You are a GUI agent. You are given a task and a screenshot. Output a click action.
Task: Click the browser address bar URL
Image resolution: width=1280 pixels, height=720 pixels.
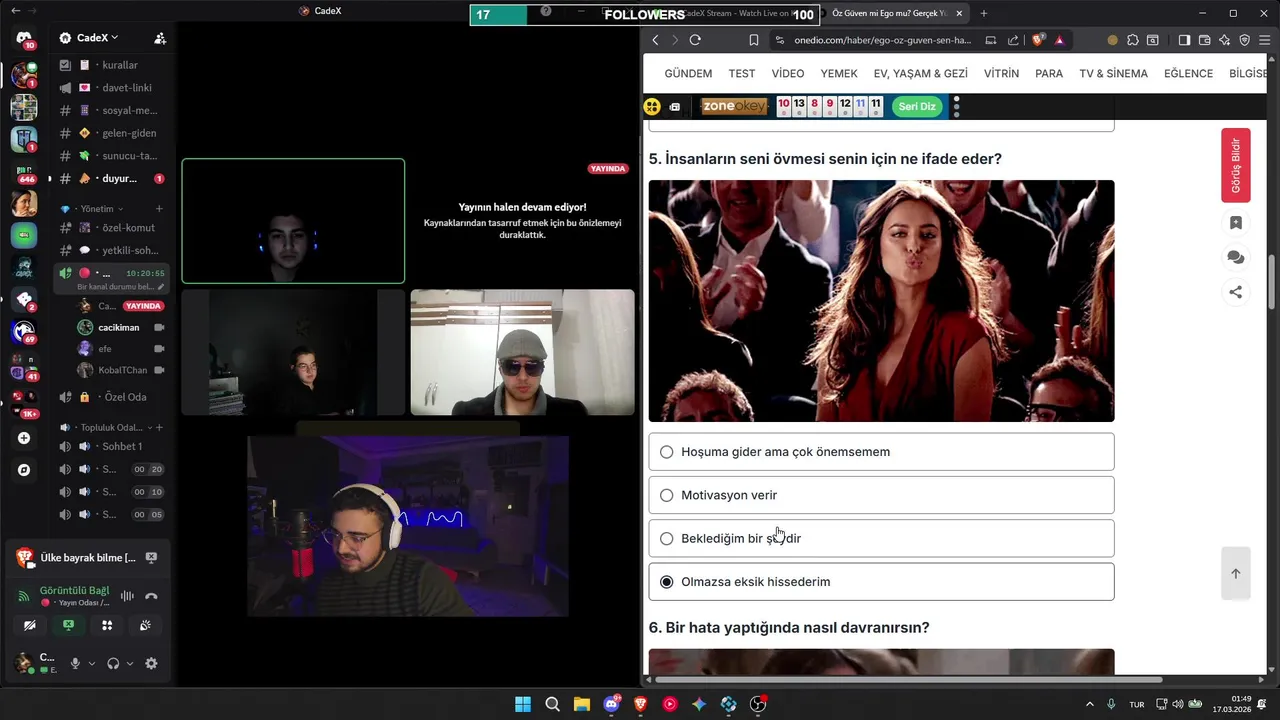tap(883, 40)
